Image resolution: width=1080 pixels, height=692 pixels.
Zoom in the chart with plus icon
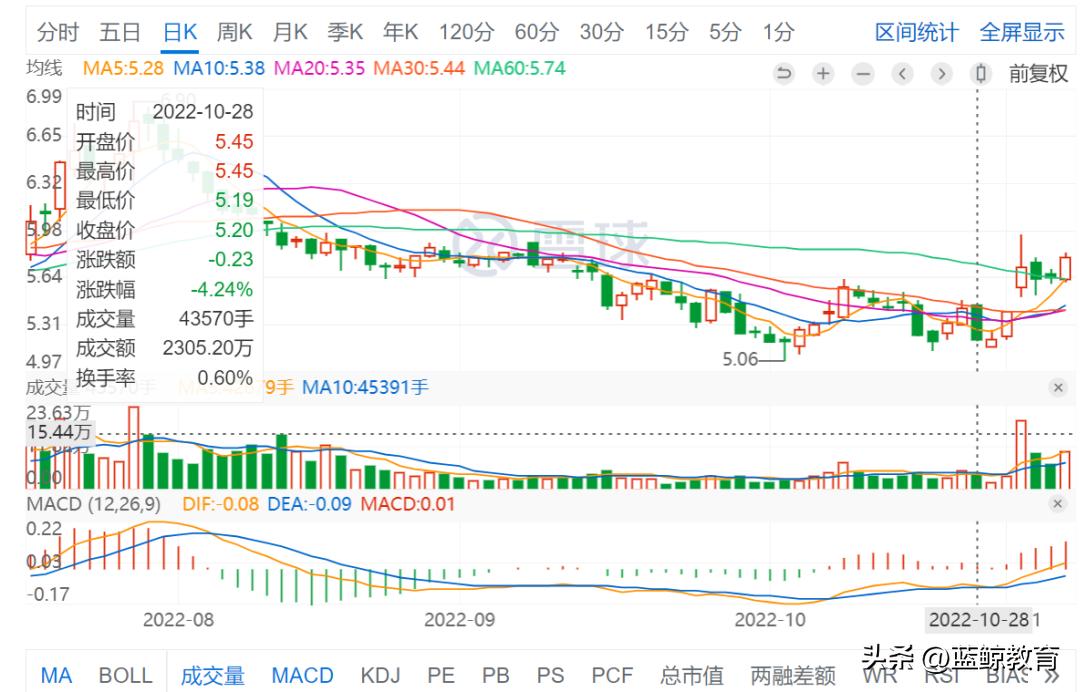tap(823, 74)
